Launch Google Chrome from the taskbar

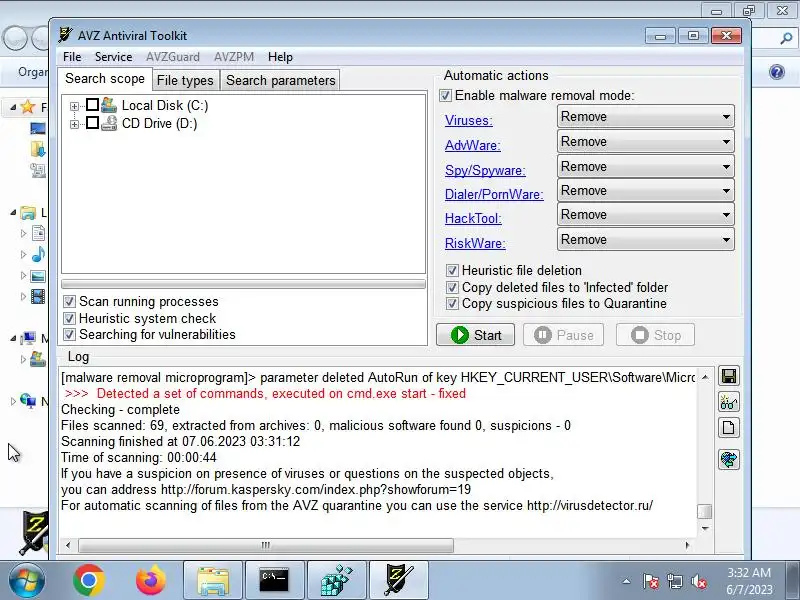89,581
